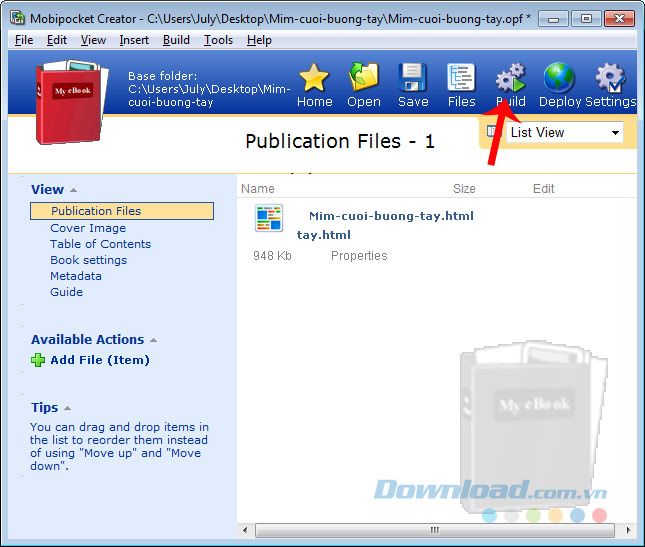
Task: Select Publication Files in the View list
Action: coord(122,211)
